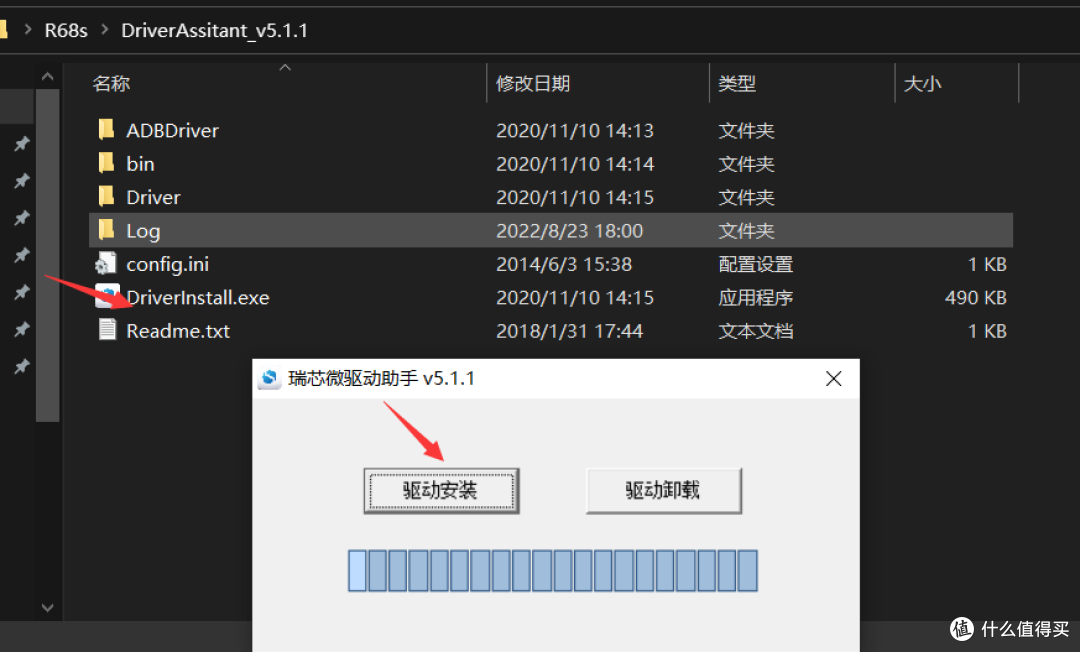Sort by 类型 column header
1080x652 pixels.
pos(736,83)
